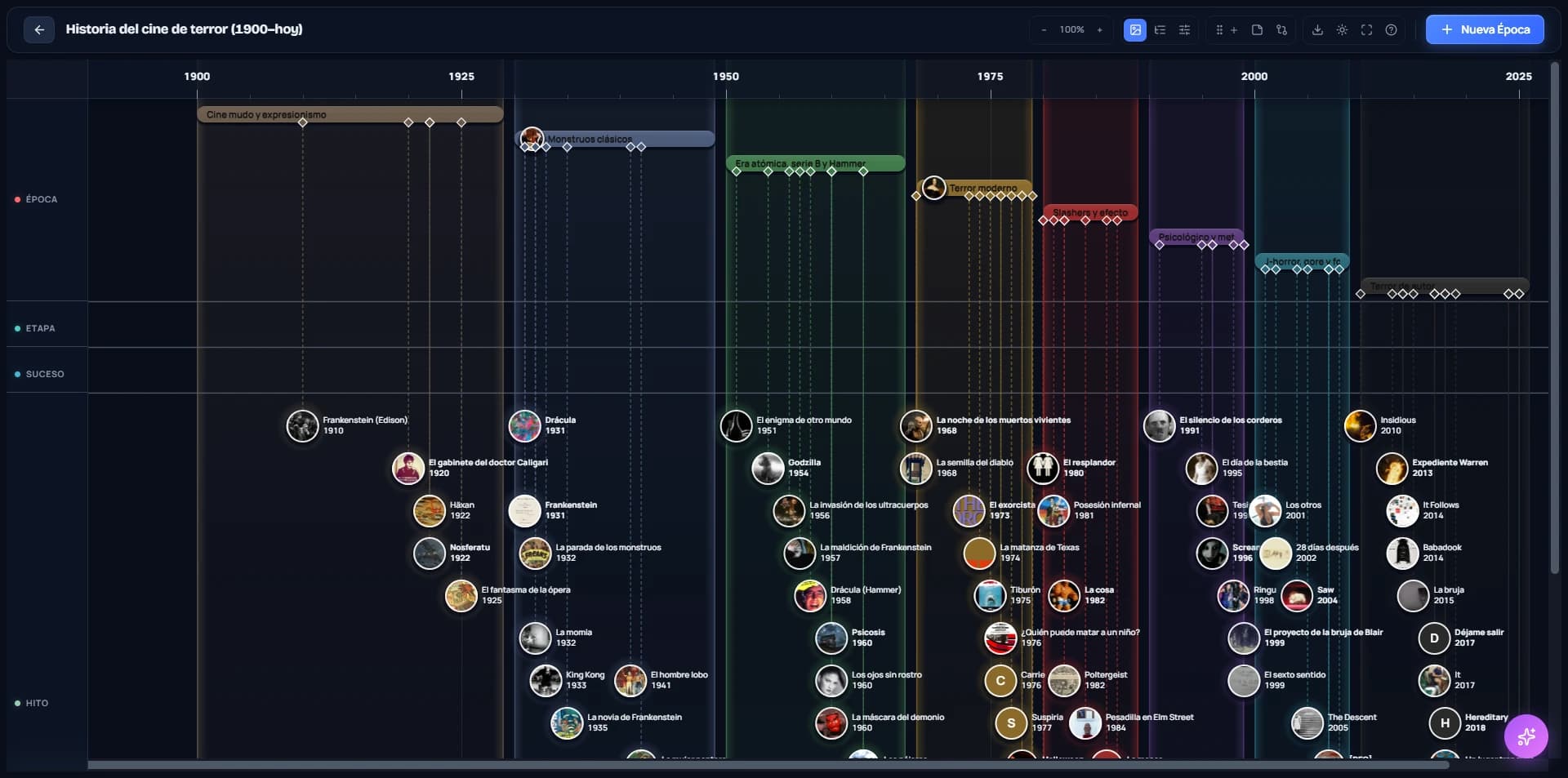Image resolution: width=1568 pixels, height=778 pixels.
Task: Open the filter sliders icon
Action: (x=1184, y=30)
